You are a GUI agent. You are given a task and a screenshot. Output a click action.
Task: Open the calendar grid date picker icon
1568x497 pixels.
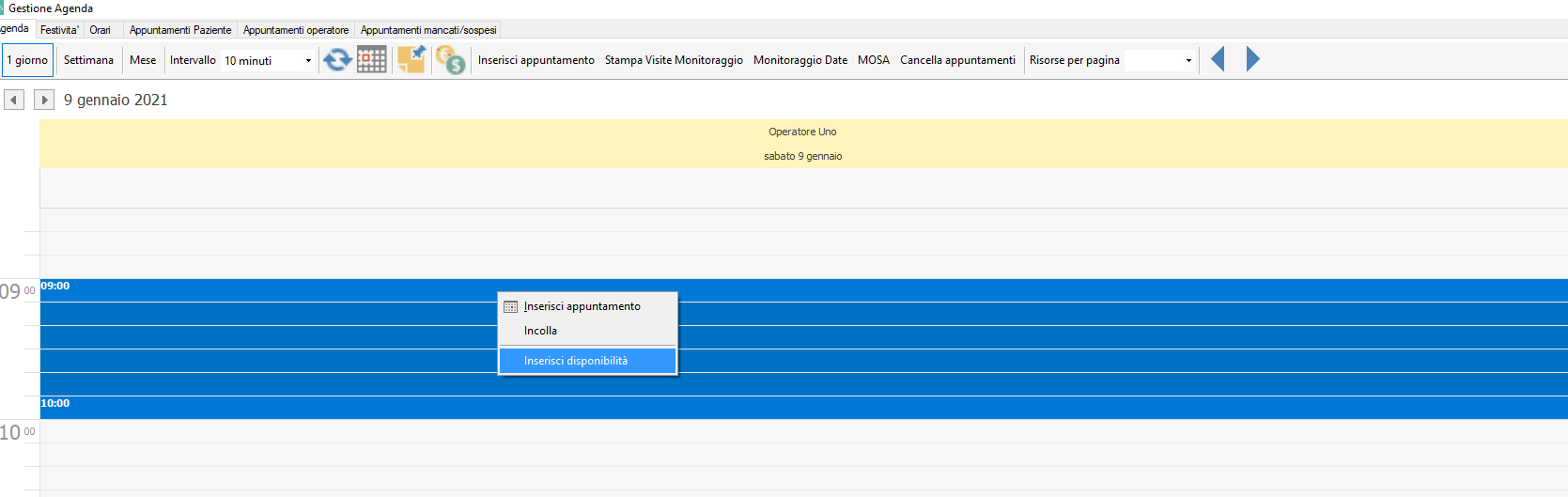point(372,60)
